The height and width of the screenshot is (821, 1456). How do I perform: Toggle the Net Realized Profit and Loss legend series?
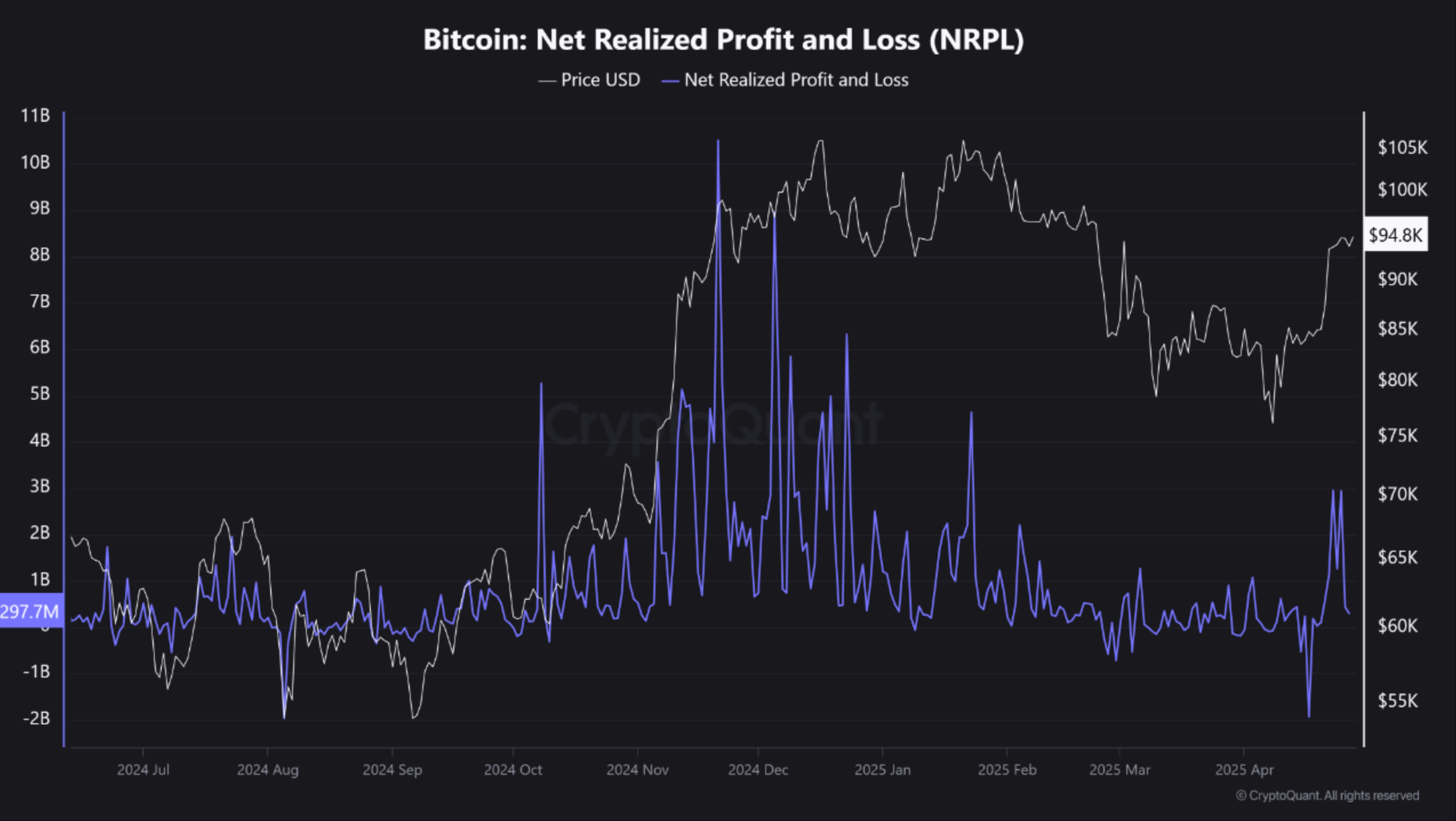tap(796, 80)
